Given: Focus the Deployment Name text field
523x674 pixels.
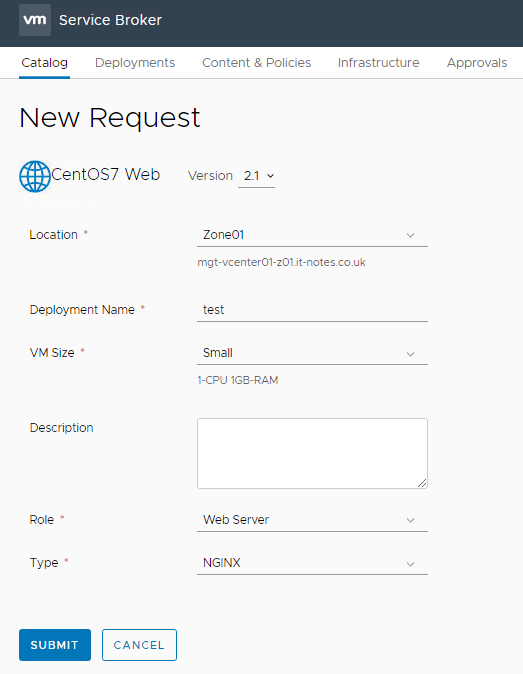Looking at the screenshot, I should (312, 310).
